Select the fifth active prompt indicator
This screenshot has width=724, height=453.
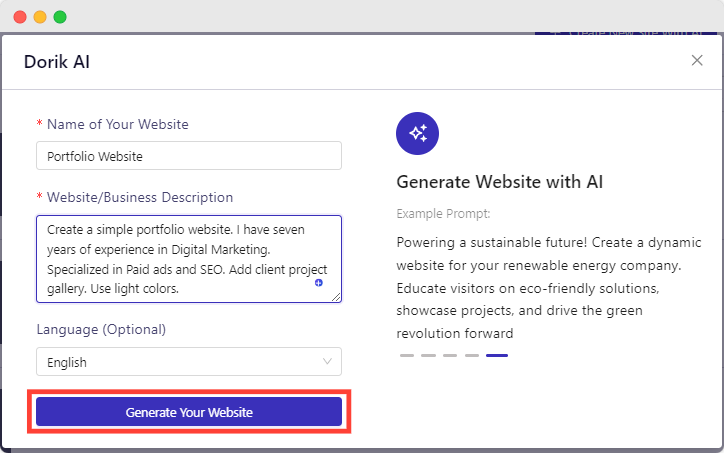[x=497, y=356]
